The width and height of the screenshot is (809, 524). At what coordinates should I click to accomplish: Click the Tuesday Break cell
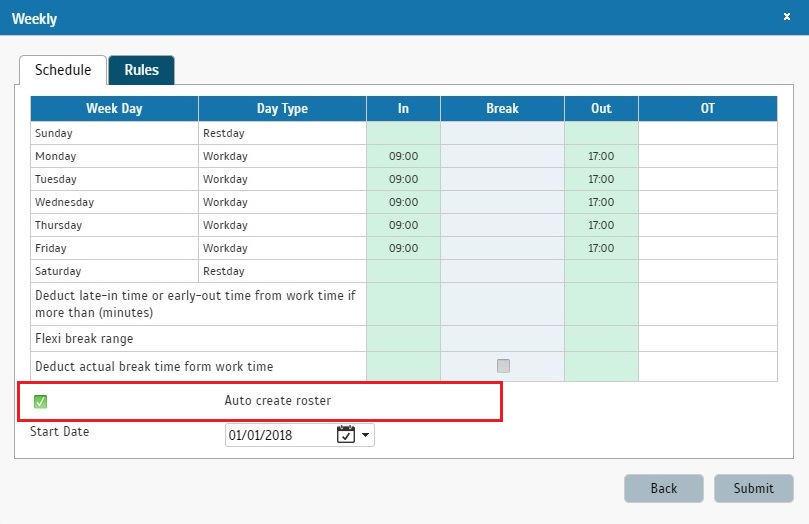point(502,179)
